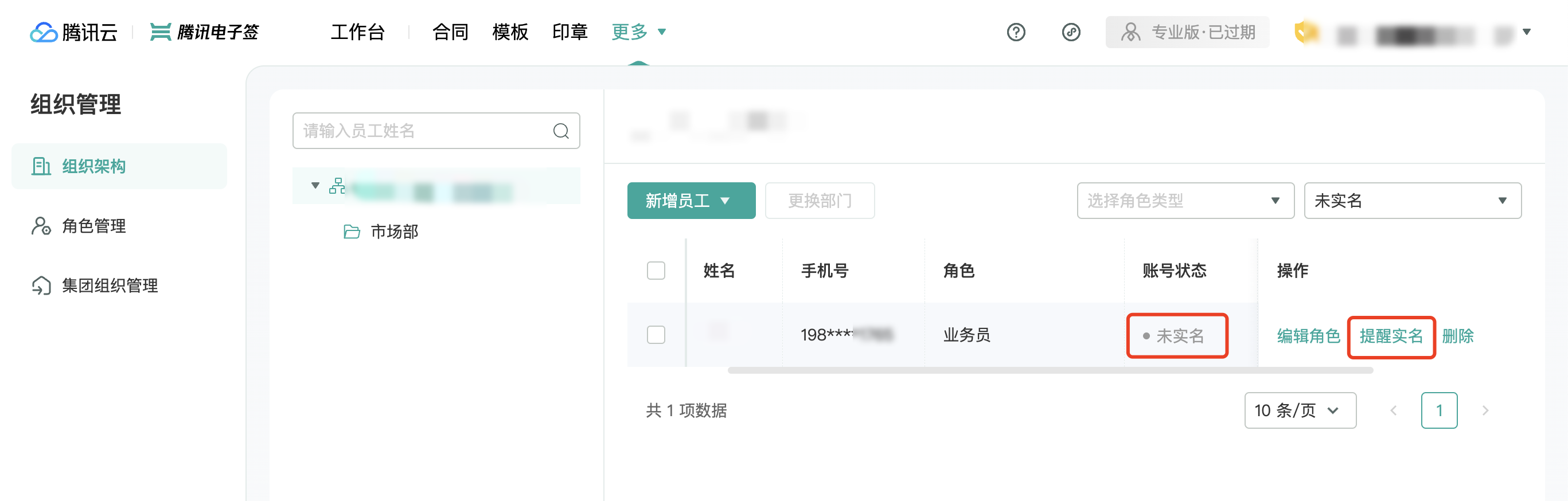Open the 10 条/页 page size selector
The width and height of the screenshot is (1568, 501).
[1300, 411]
